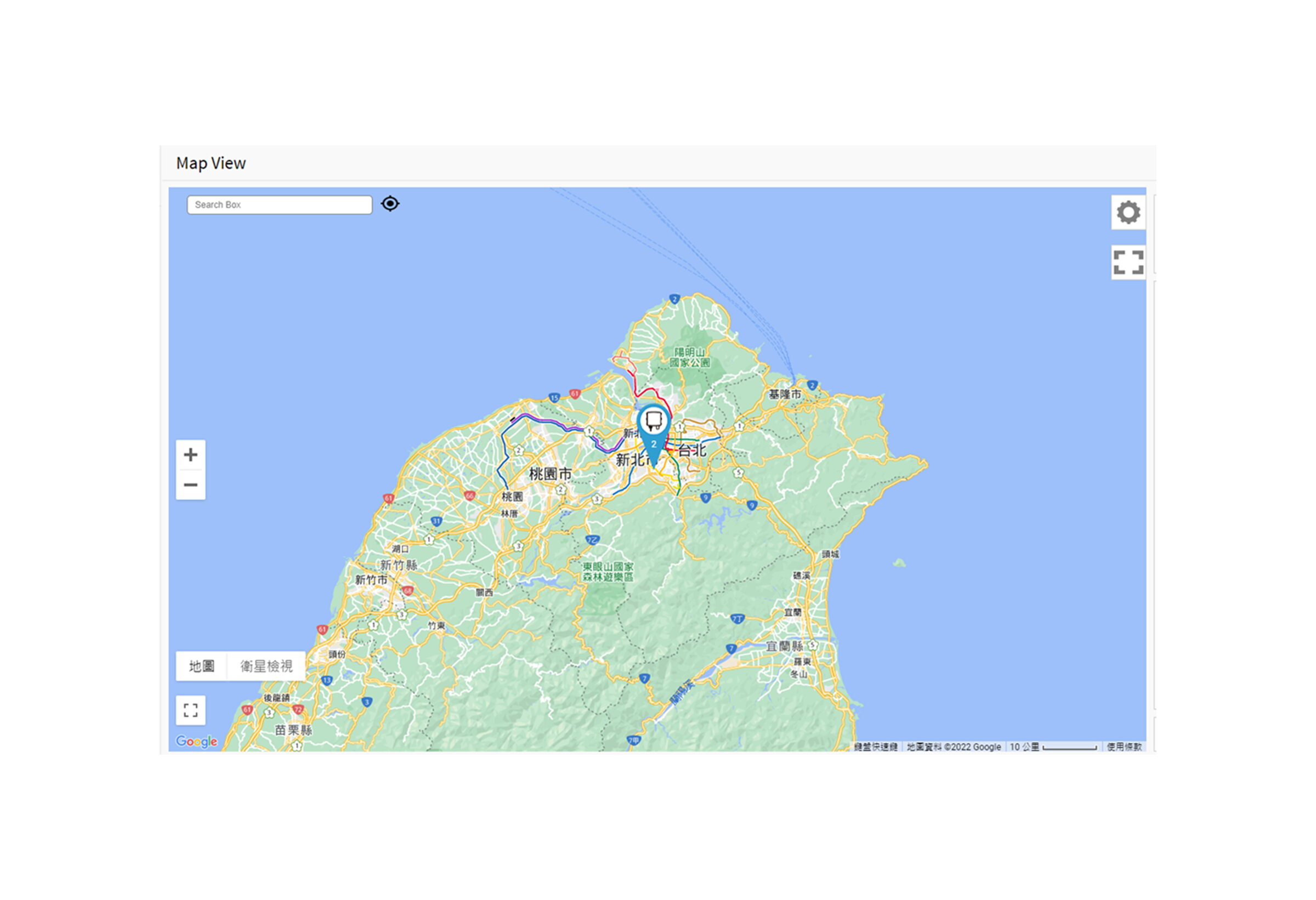Click the 台北 city label
Viewport: 1316px width, 900px height.
click(692, 451)
